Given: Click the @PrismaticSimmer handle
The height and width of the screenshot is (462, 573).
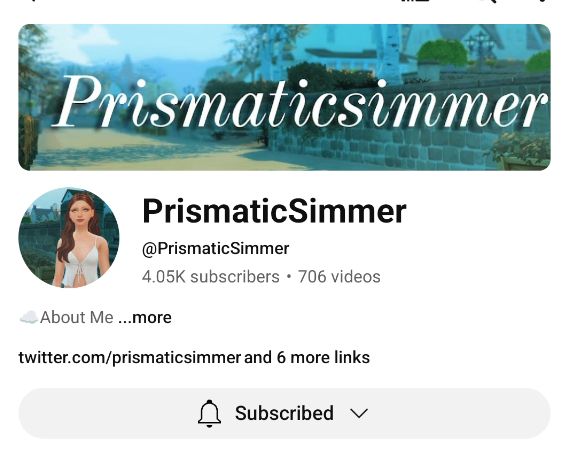Looking at the screenshot, I should click(x=216, y=249).
